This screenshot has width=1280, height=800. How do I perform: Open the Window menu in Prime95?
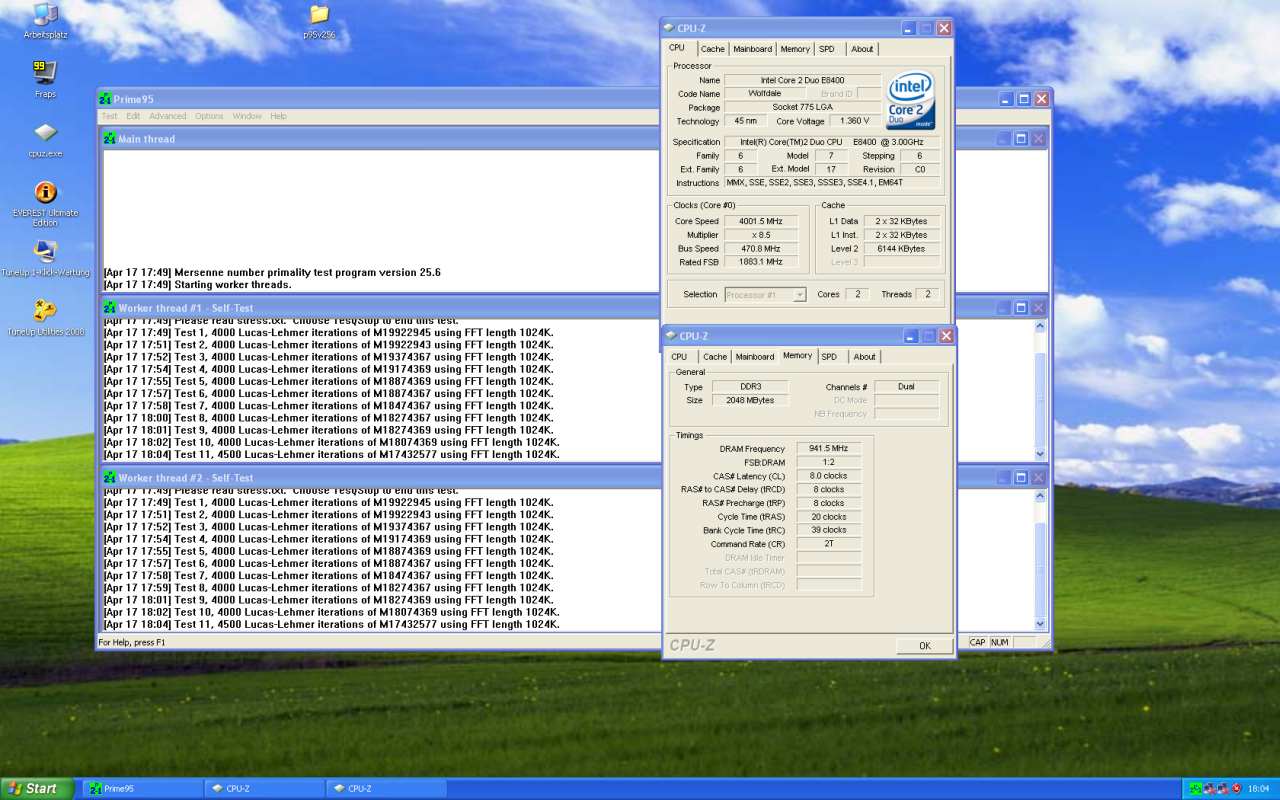tap(247, 116)
